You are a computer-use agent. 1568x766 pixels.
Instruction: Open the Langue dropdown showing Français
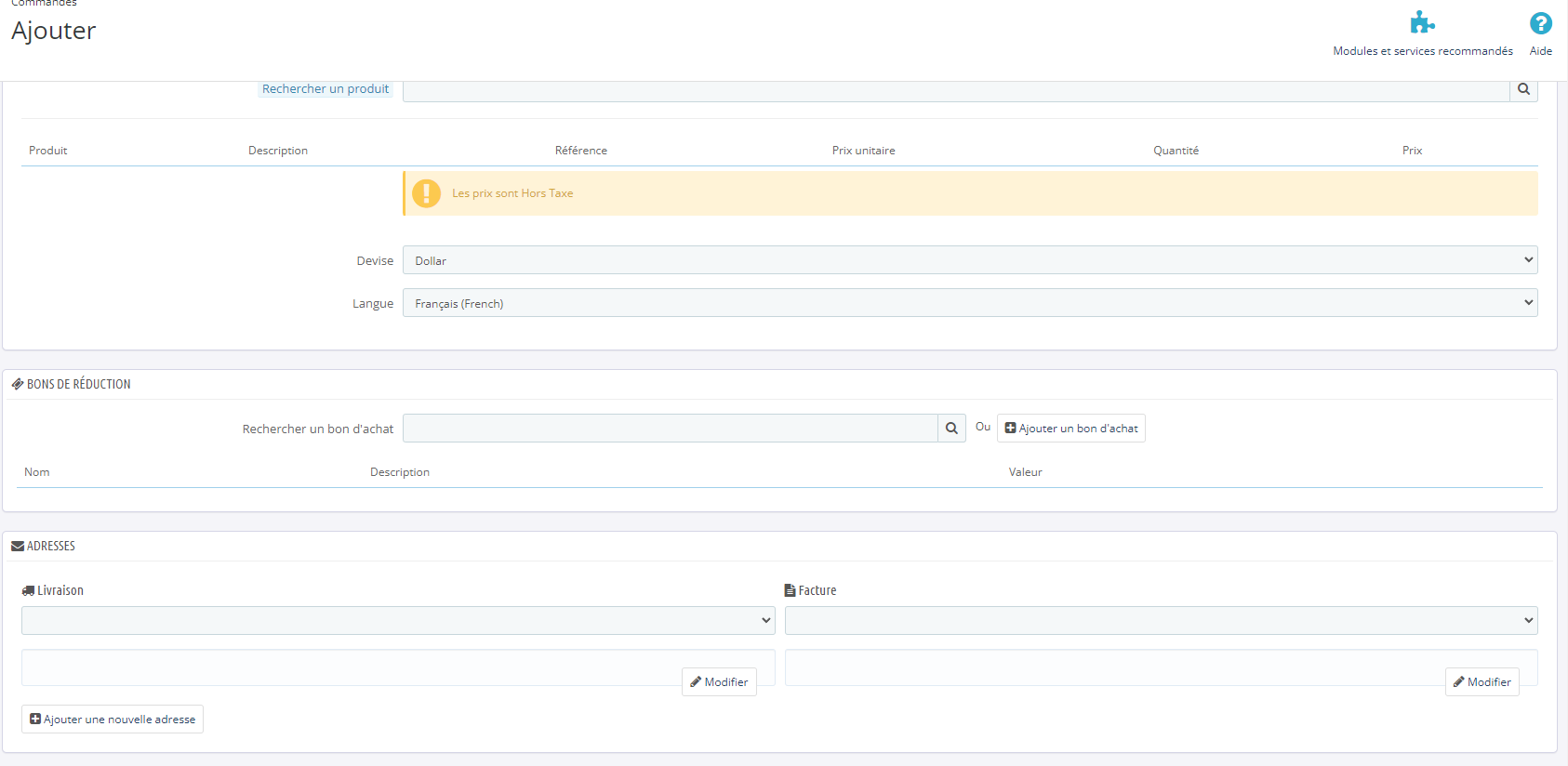pyautogui.click(x=970, y=303)
